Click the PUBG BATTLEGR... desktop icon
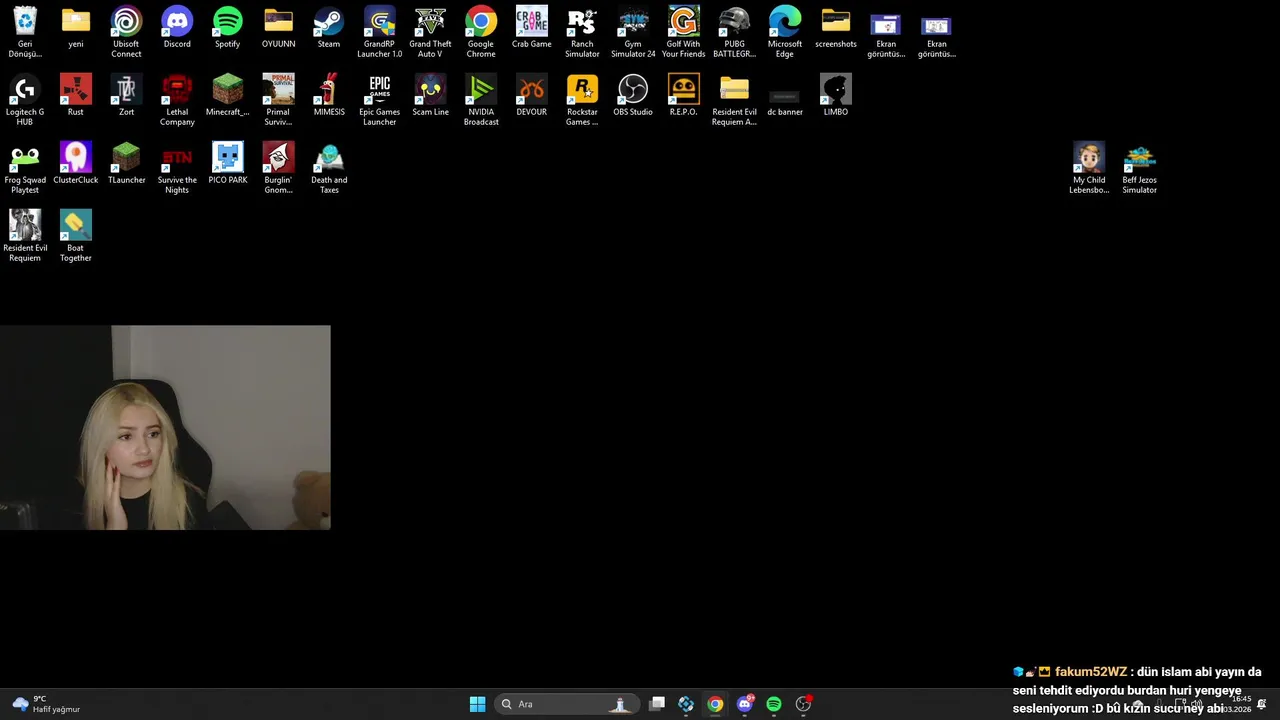 point(734,32)
